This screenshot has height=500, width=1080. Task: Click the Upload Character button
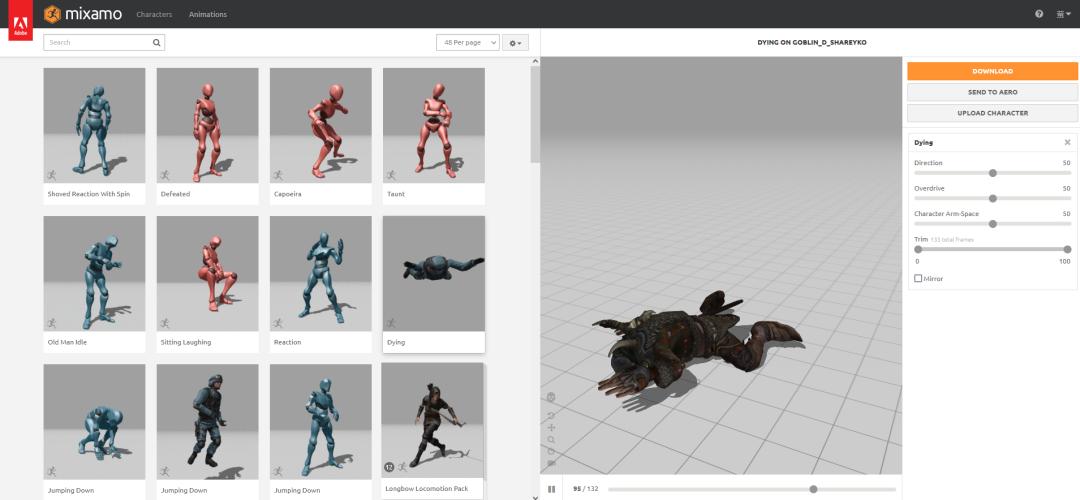(x=992, y=113)
